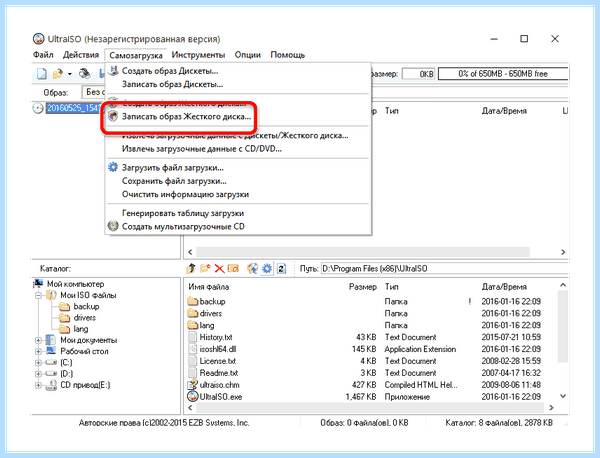This screenshot has width=600, height=458.
Task: Open the Образ type combo box
Action: coord(94,92)
